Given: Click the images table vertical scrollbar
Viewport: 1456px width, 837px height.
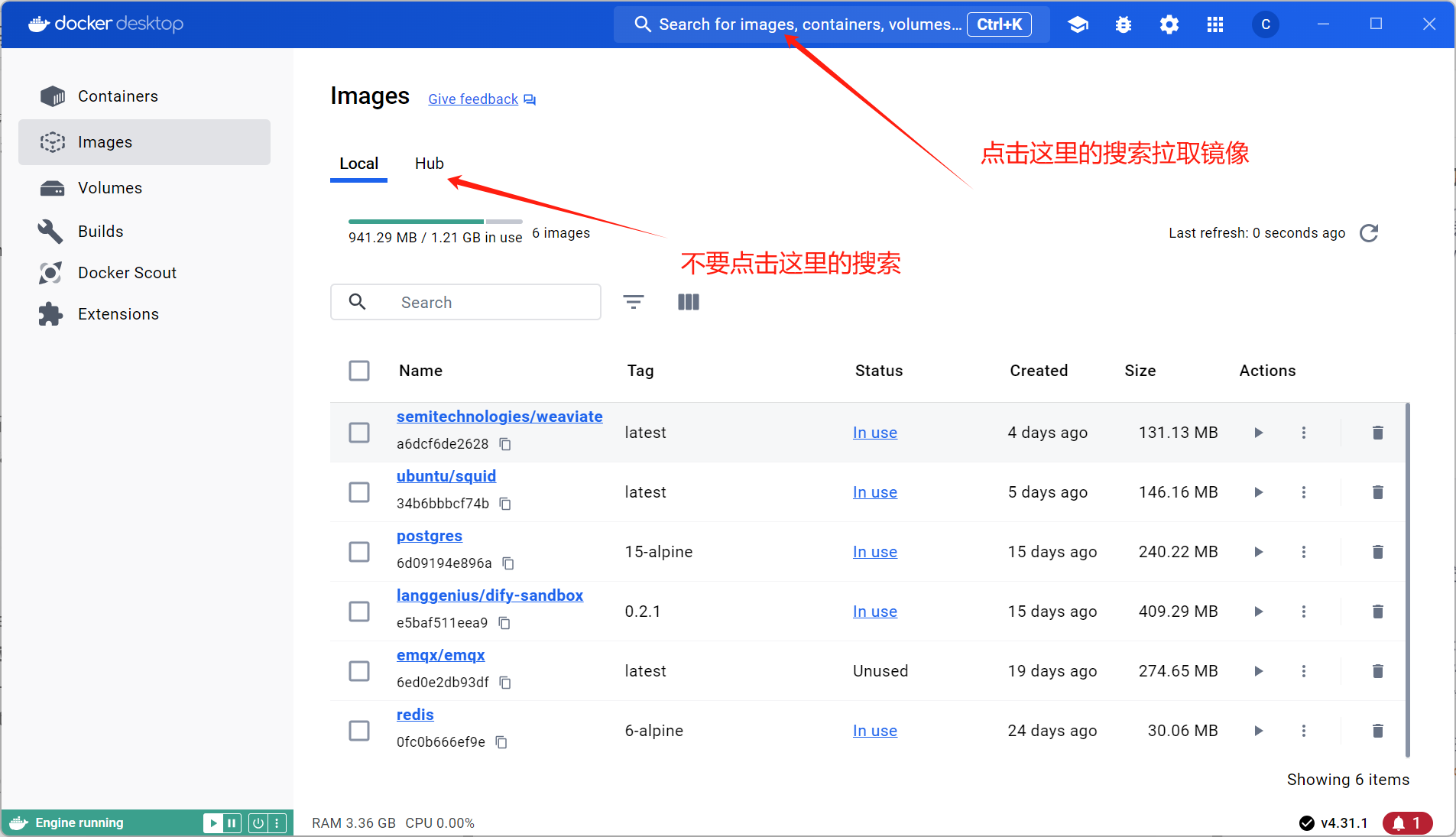Looking at the screenshot, I should point(1408,579).
